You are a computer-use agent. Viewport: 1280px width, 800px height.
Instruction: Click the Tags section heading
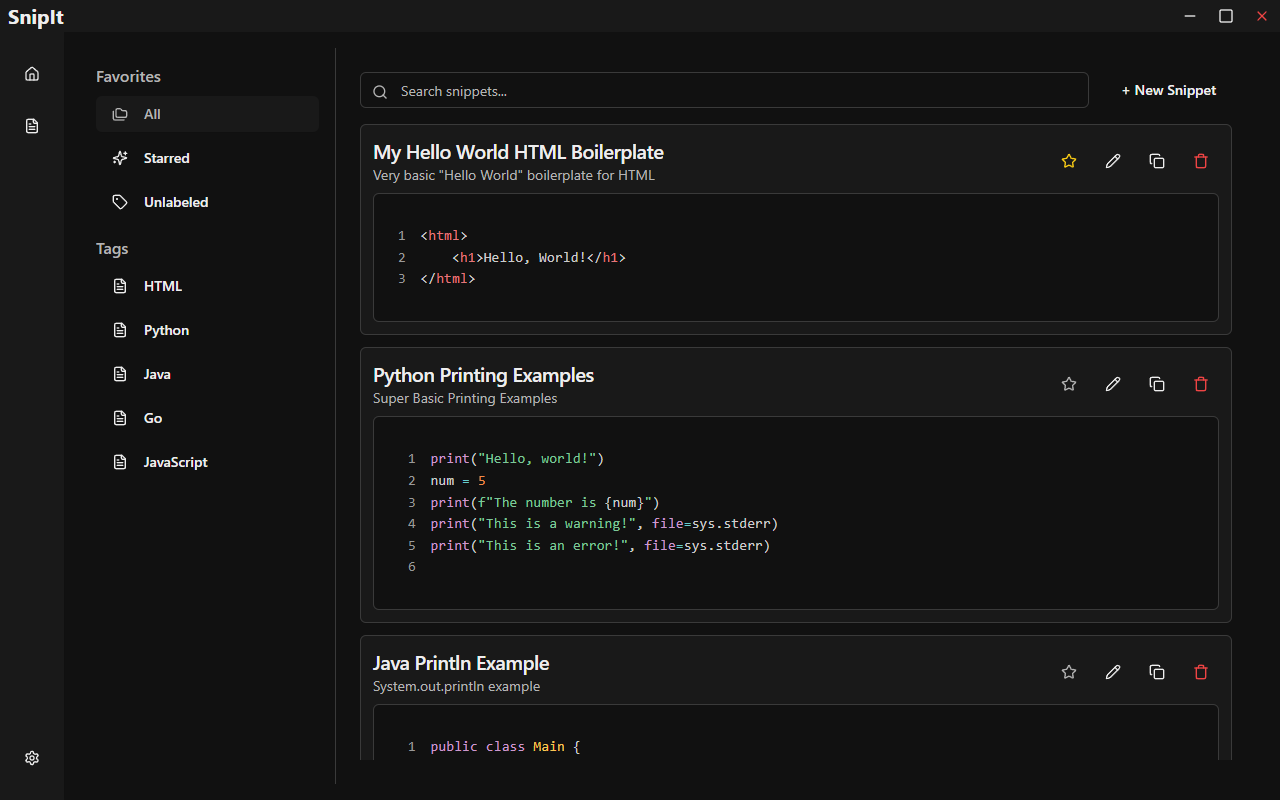coord(112,248)
